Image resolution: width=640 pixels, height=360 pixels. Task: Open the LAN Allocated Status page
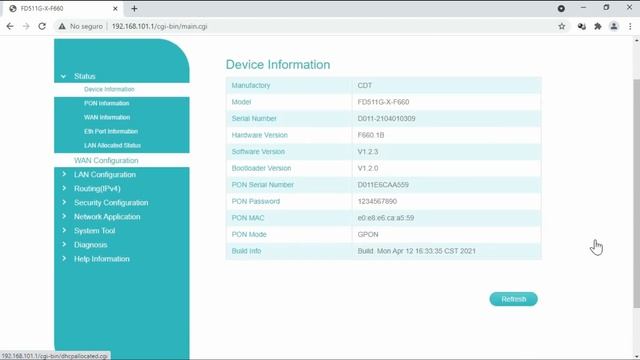[112, 145]
